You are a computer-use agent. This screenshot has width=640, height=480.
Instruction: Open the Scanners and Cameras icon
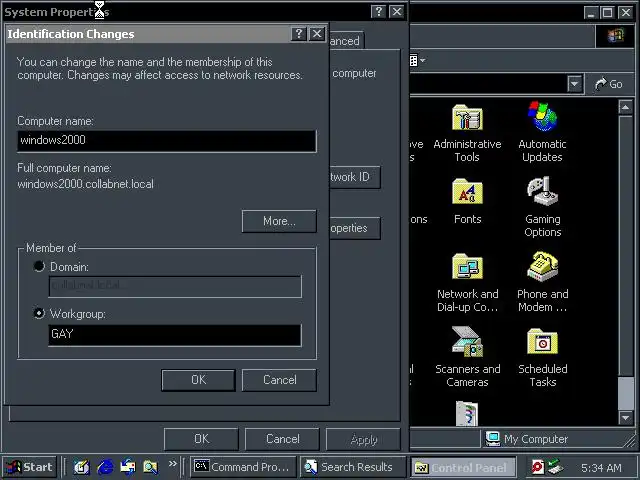[467, 357]
